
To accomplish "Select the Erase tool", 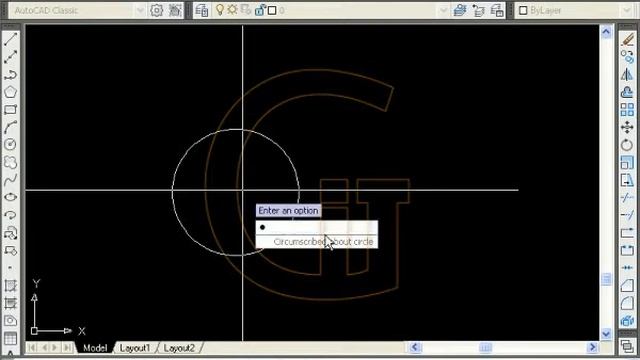I will point(627,39).
